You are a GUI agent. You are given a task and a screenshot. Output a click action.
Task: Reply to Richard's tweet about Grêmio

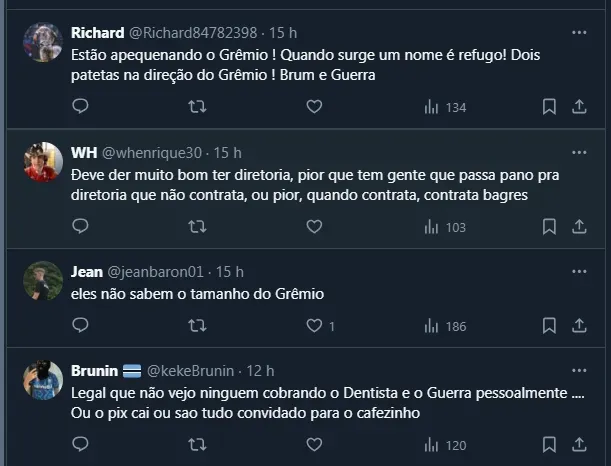(x=81, y=106)
